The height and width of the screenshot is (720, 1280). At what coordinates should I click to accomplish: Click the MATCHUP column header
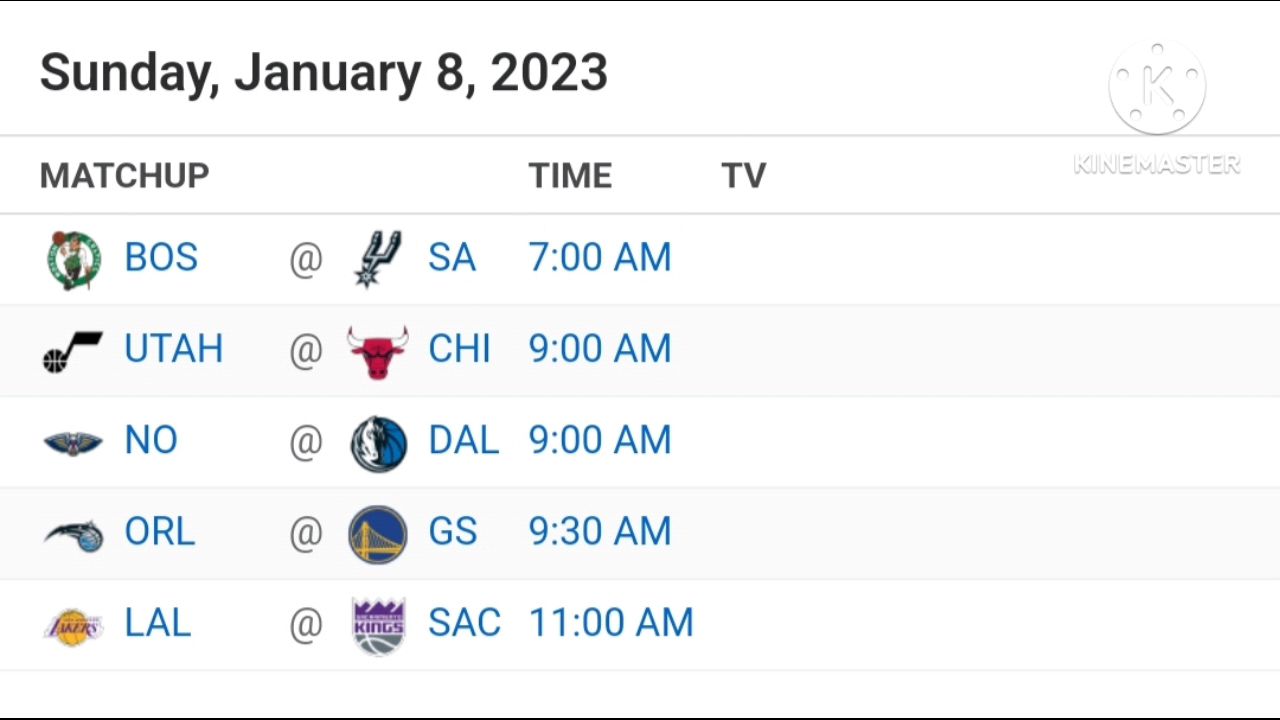point(125,176)
